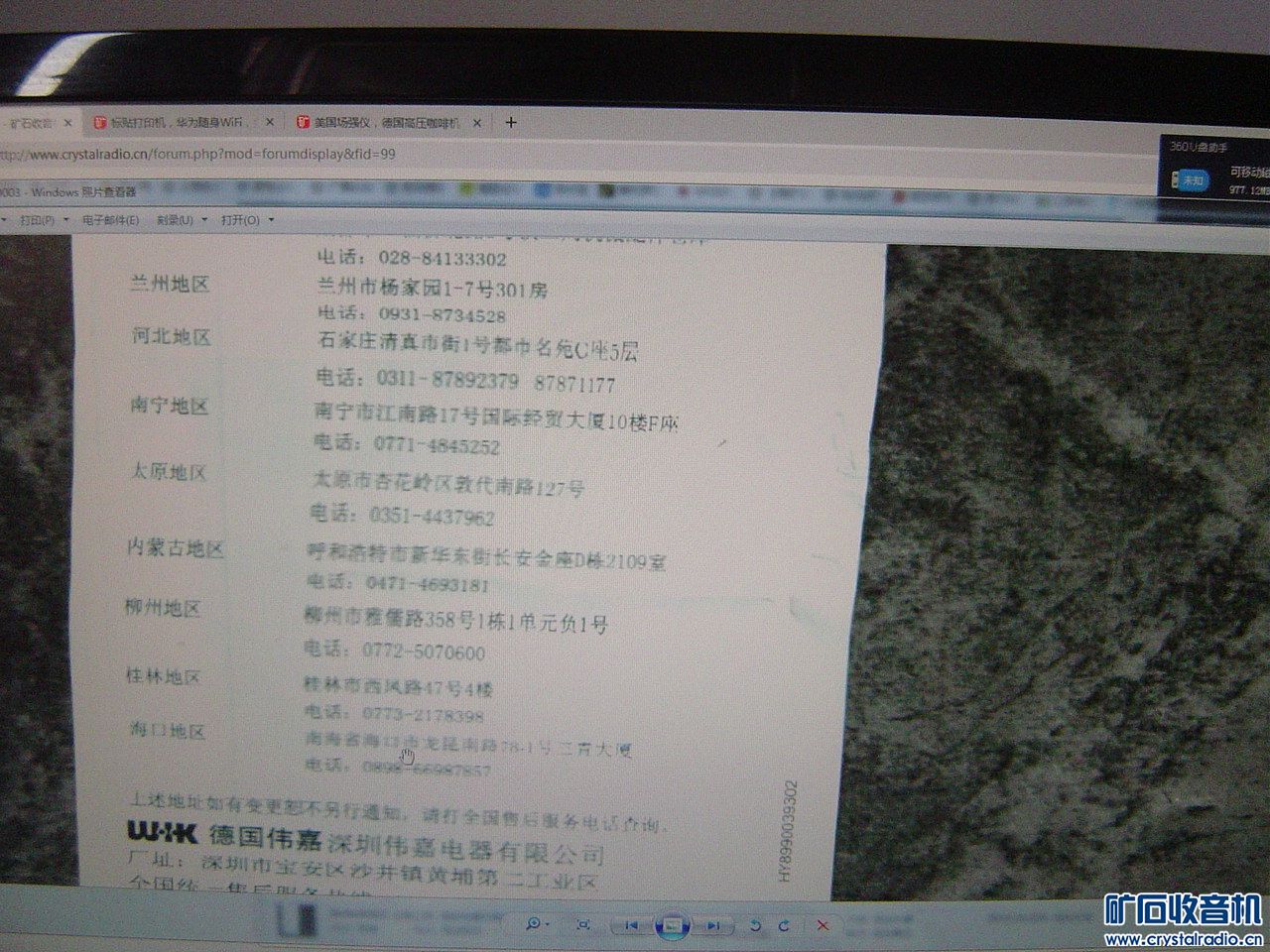Click the Windows 照片查看器 title bar
1270x952 pixels.
click(69, 191)
